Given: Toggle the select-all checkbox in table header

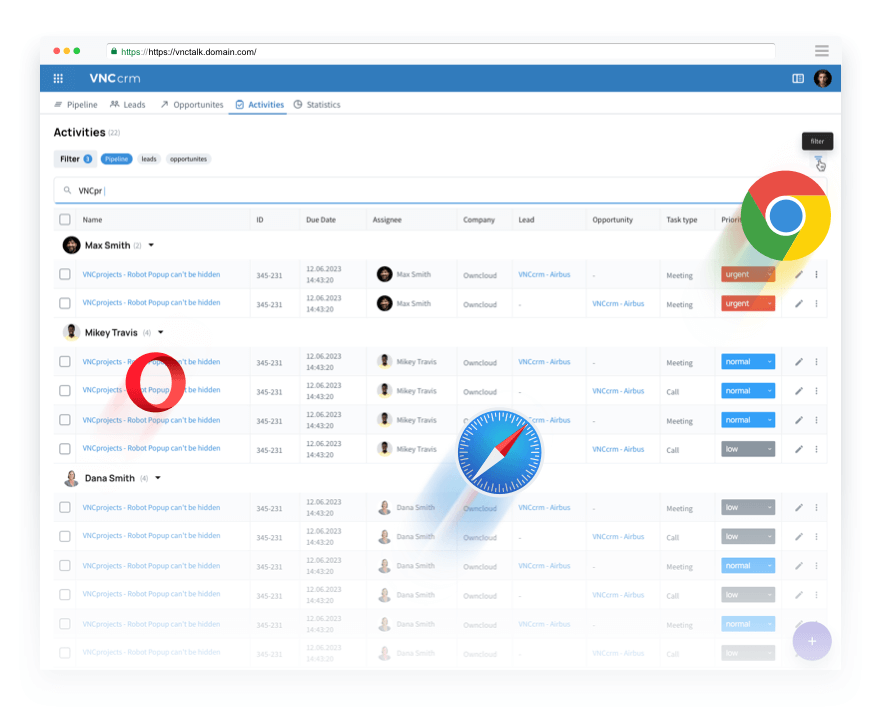Looking at the screenshot, I should click(x=65, y=220).
